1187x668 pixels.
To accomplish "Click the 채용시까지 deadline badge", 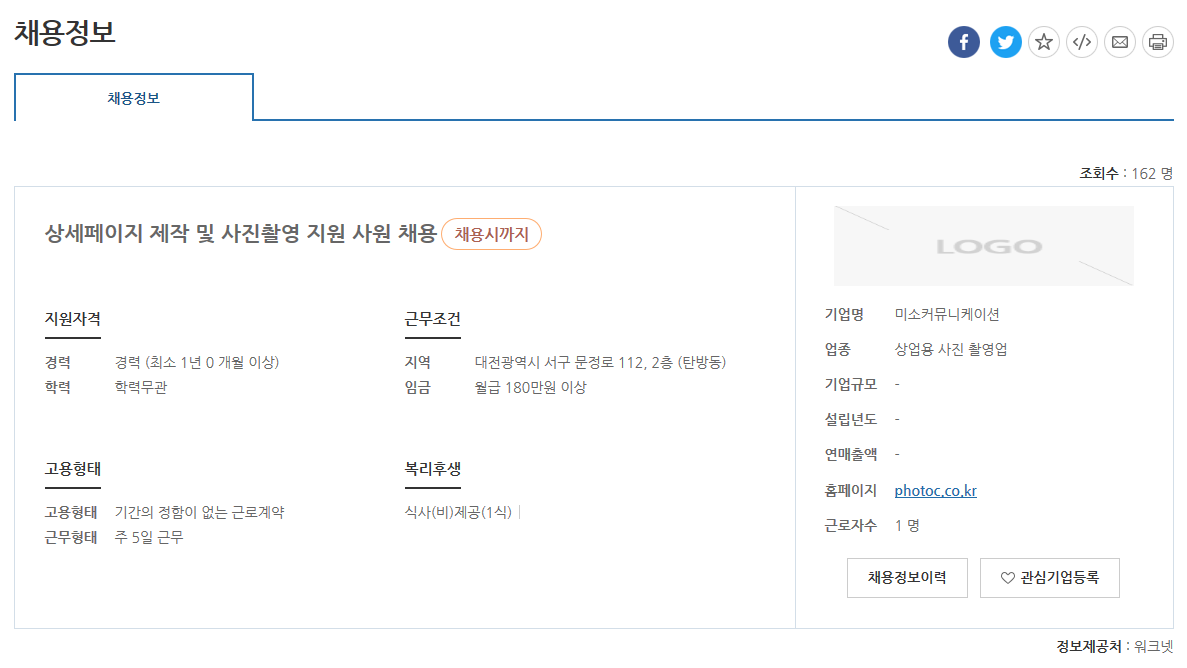I will 491,234.
